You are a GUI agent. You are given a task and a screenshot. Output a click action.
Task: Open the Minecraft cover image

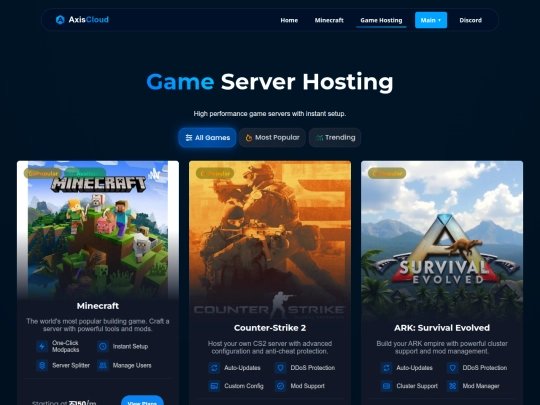(98, 230)
